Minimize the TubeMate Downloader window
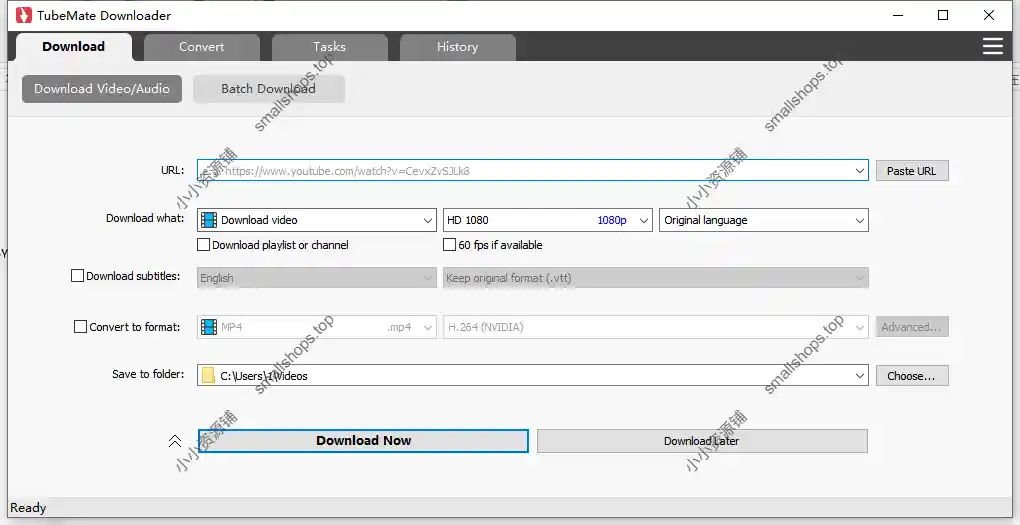The height and width of the screenshot is (525, 1020). 898,15
